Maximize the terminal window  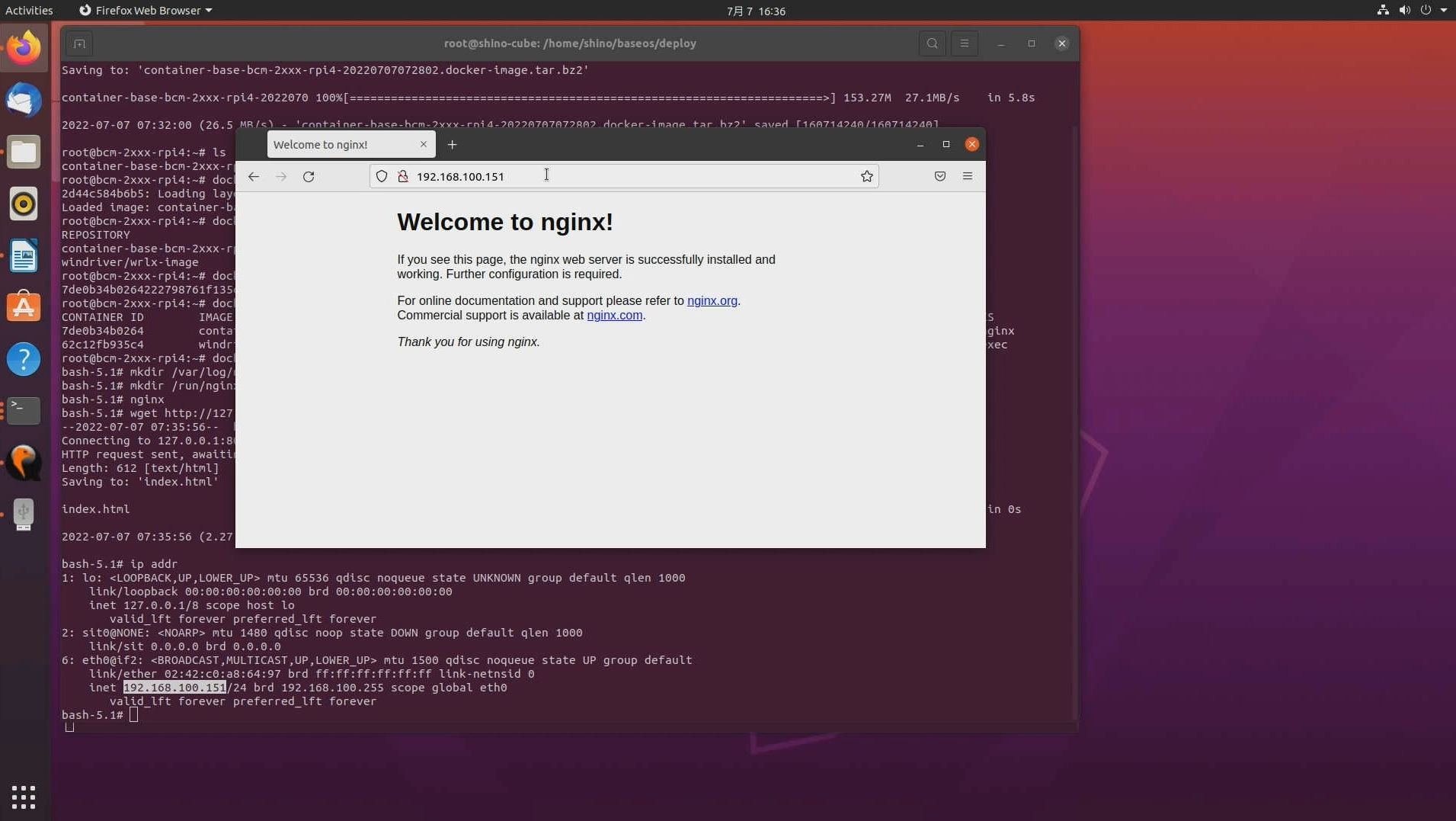[x=1032, y=43]
